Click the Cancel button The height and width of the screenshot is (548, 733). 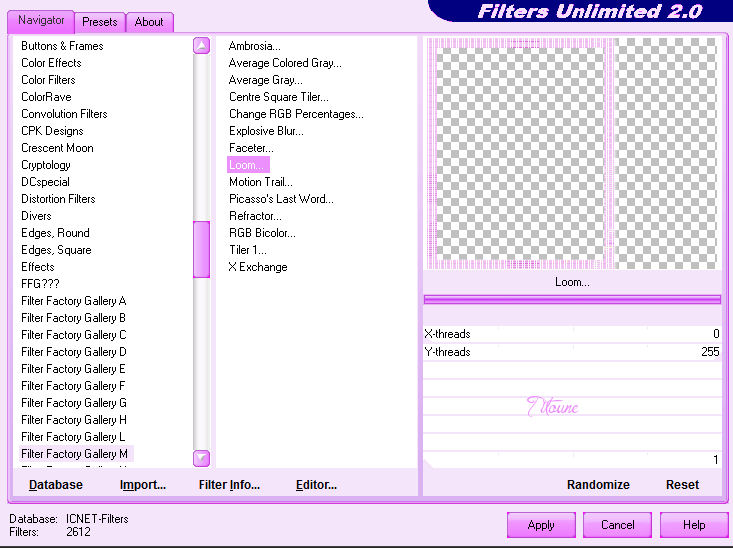point(618,525)
